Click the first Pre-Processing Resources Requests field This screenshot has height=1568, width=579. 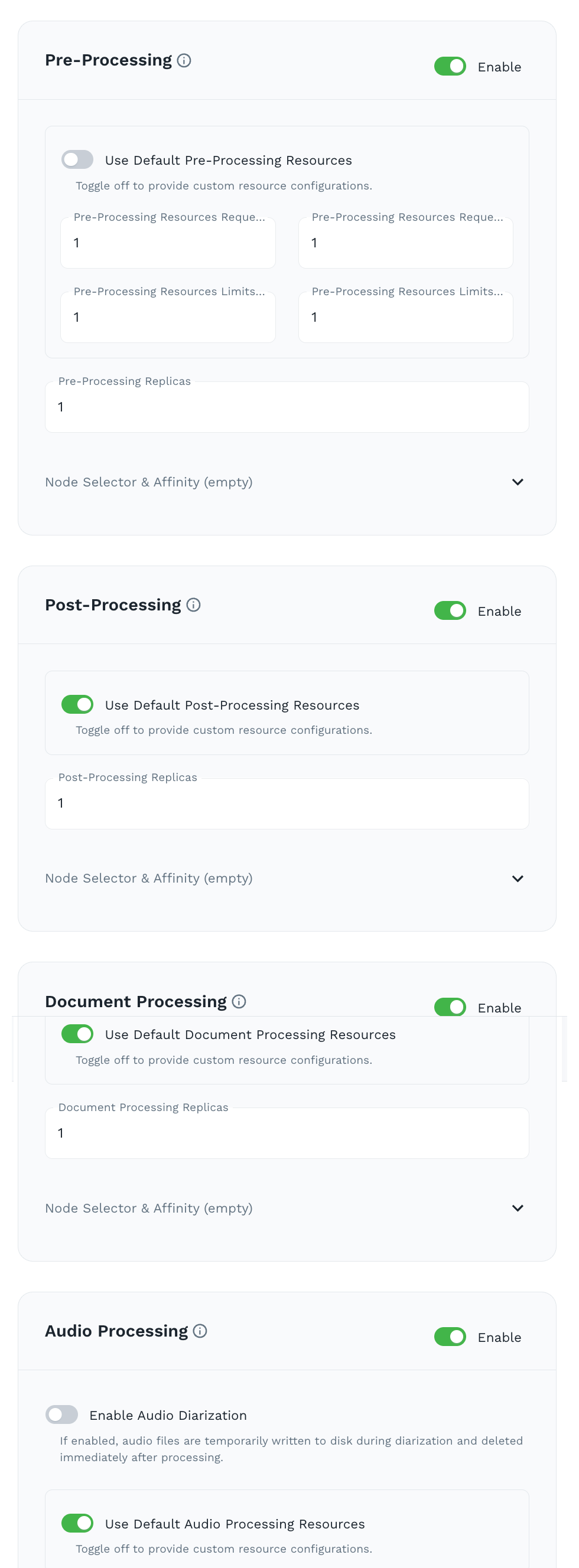click(168, 243)
